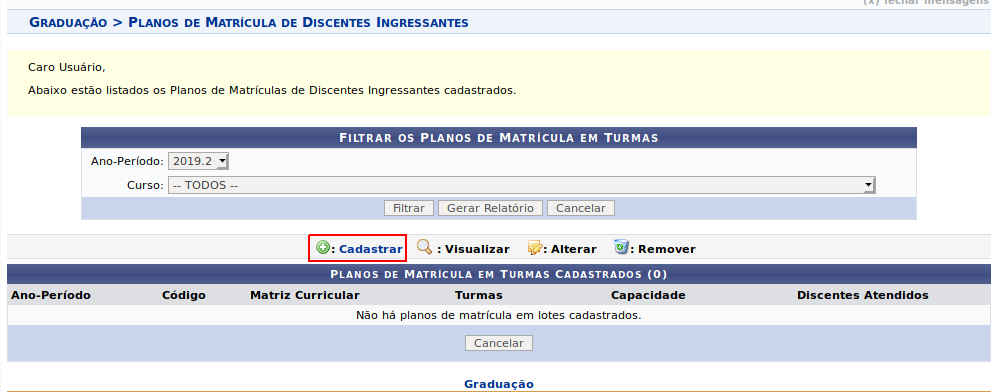Click the green plus Cadastrar icon

point(323,248)
